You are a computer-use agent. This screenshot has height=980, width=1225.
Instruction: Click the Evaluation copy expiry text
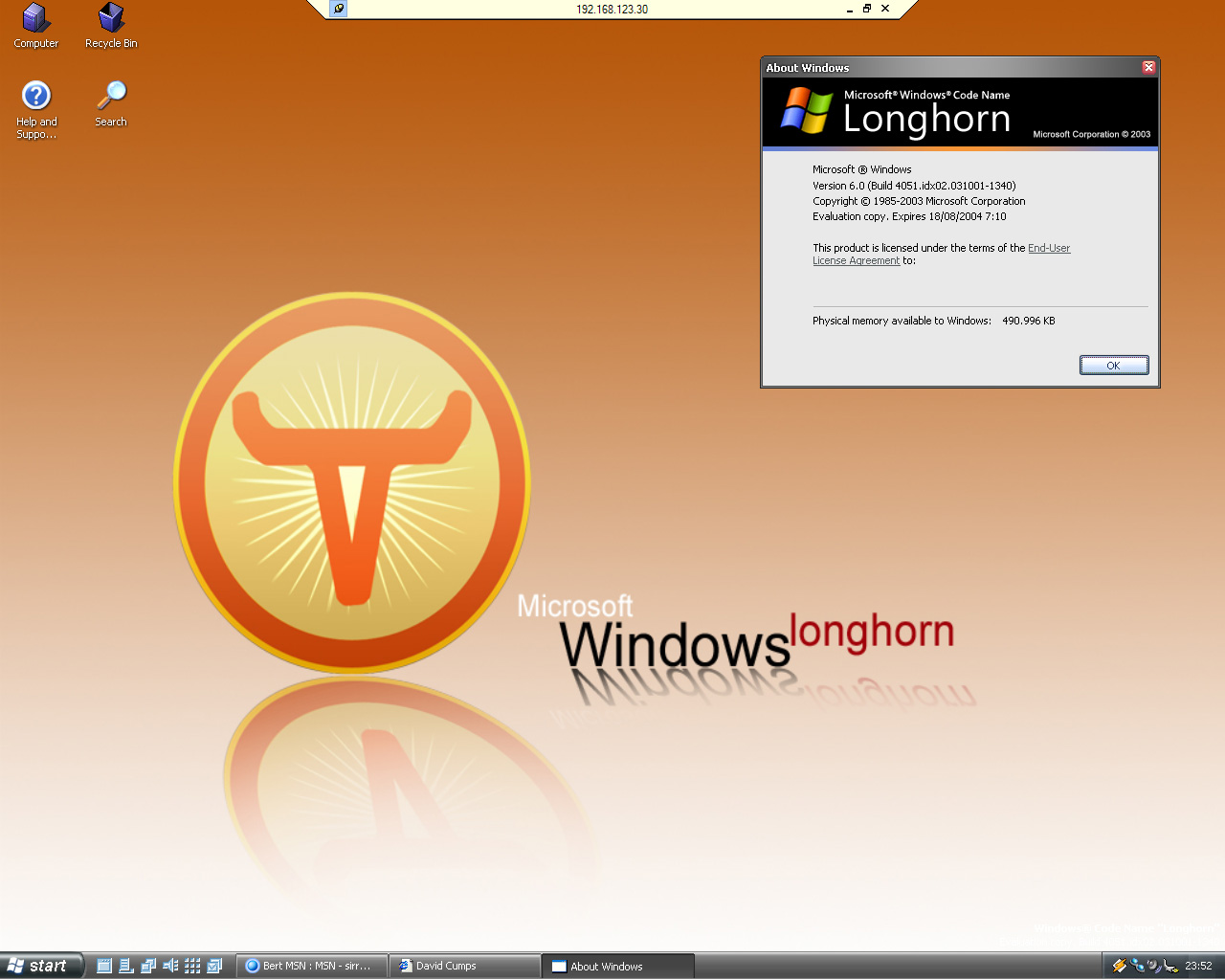(909, 216)
